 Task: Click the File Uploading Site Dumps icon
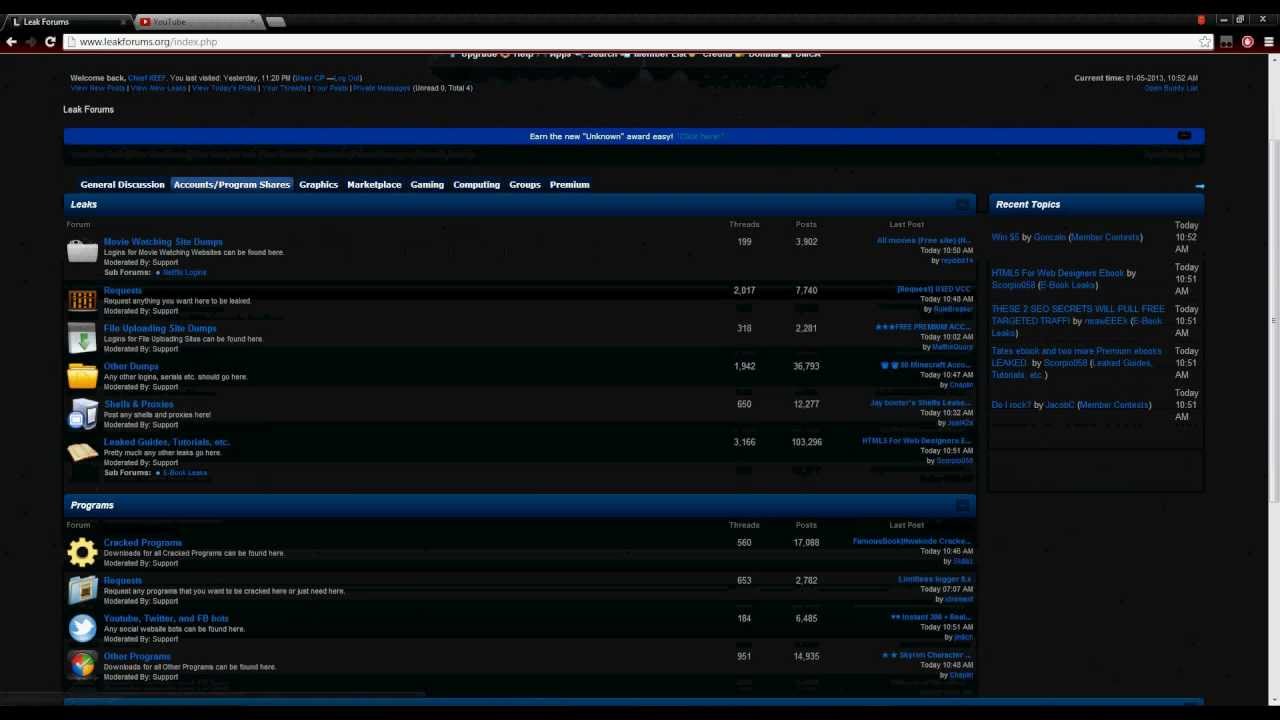82,338
